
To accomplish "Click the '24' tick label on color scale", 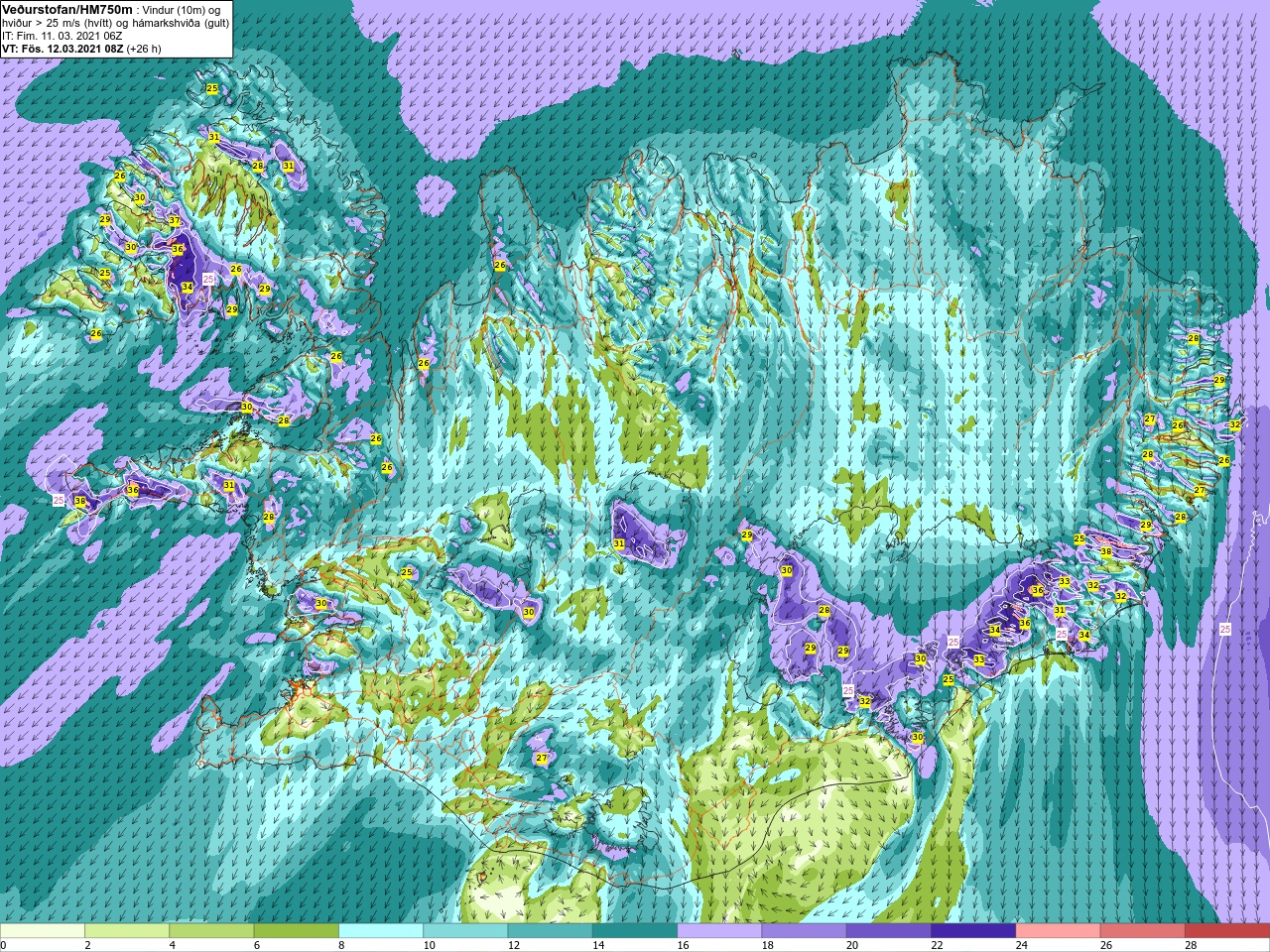I will point(1022,945).
